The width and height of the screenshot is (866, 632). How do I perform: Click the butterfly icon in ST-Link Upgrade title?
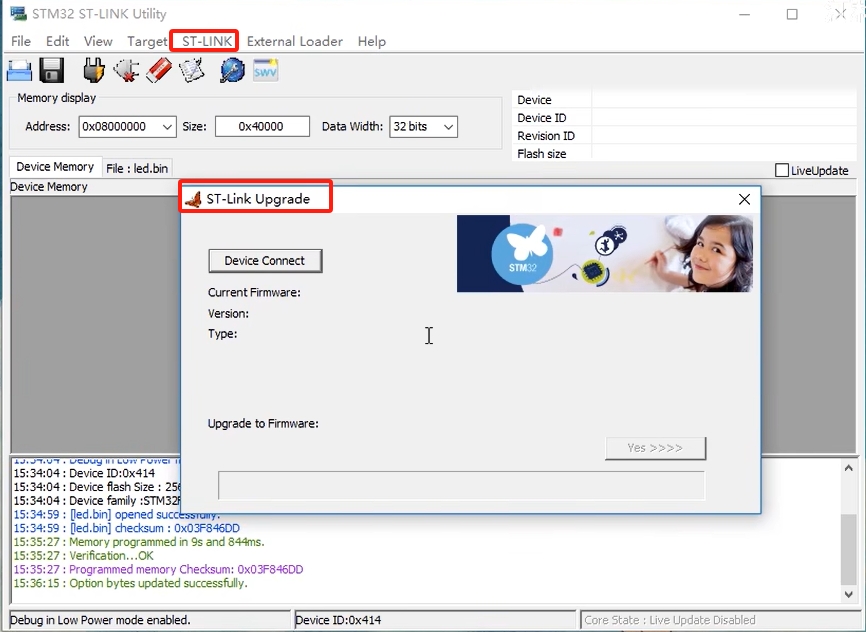(x=193, y=199)
